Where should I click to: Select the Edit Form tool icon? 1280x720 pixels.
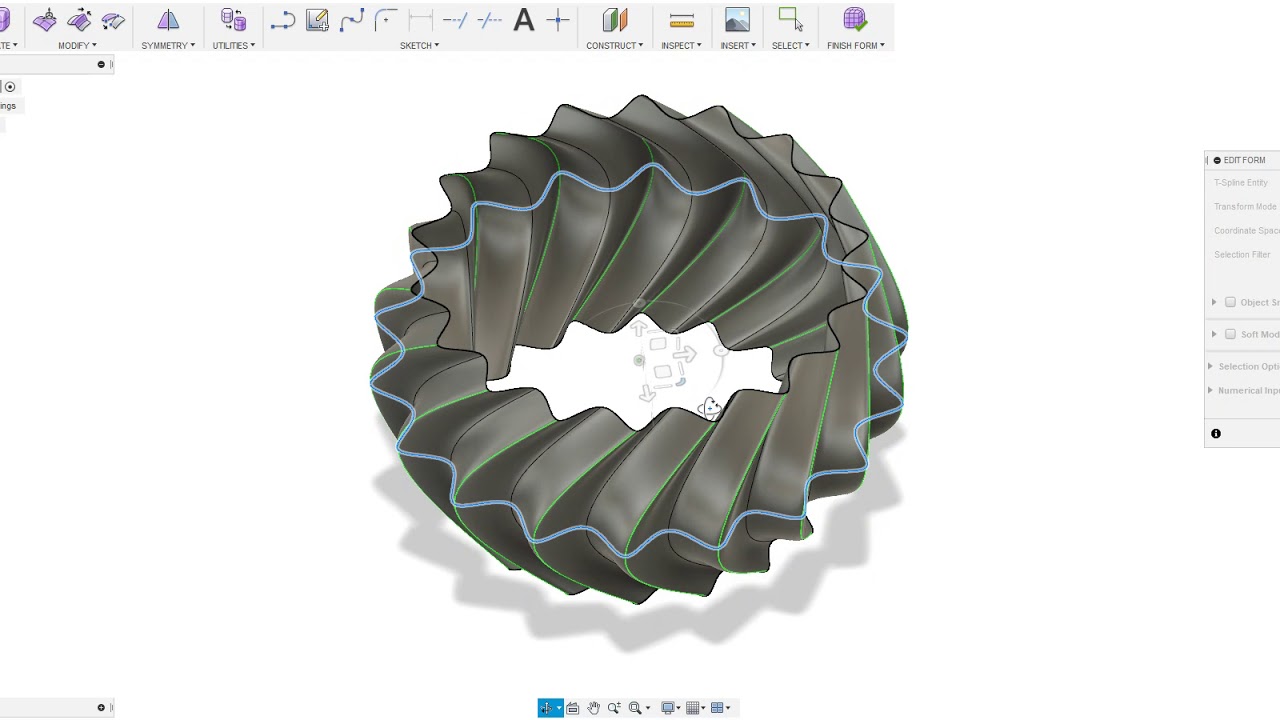45,20
